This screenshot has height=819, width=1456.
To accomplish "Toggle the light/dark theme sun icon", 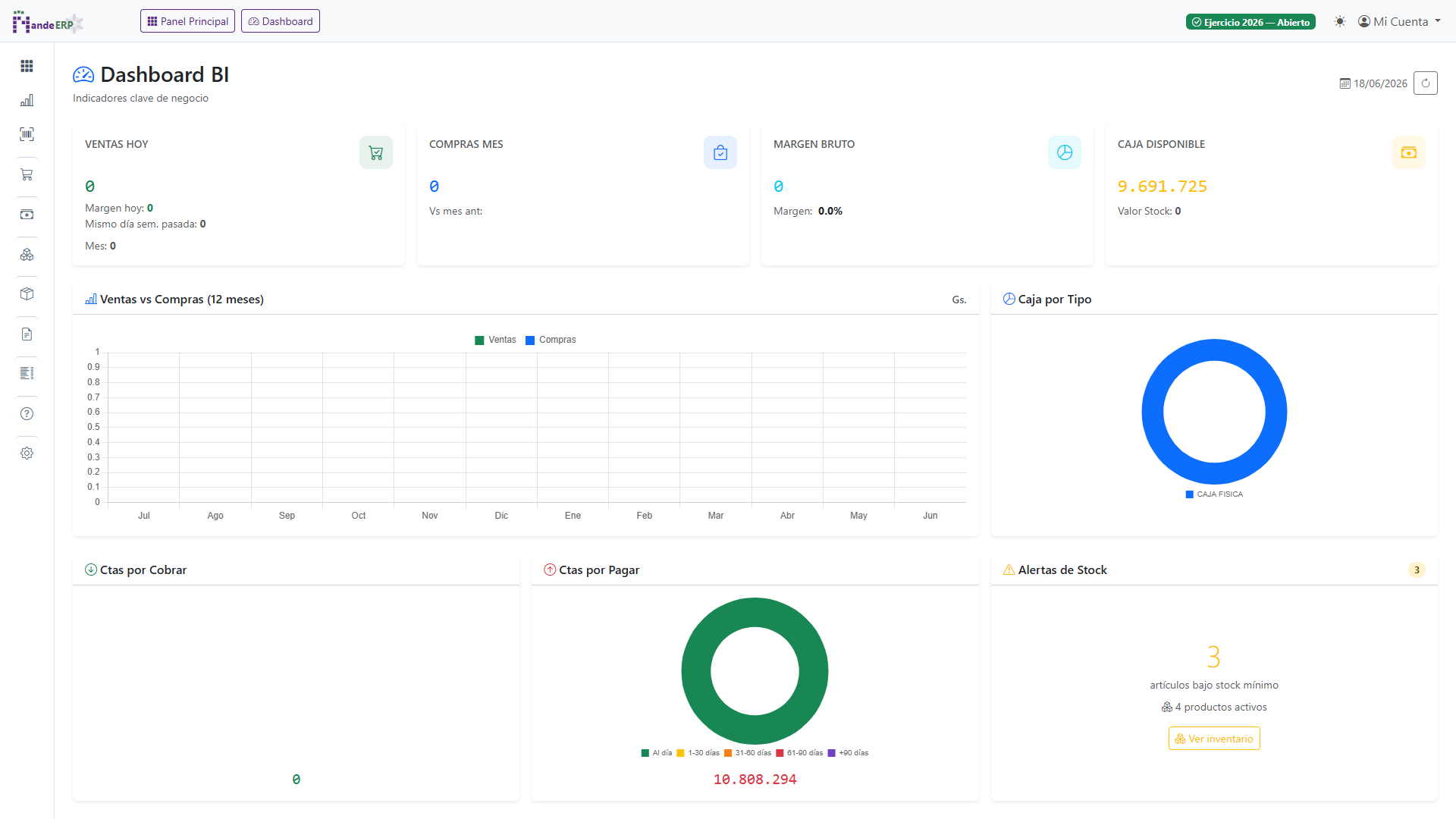I will point(1340,21).
